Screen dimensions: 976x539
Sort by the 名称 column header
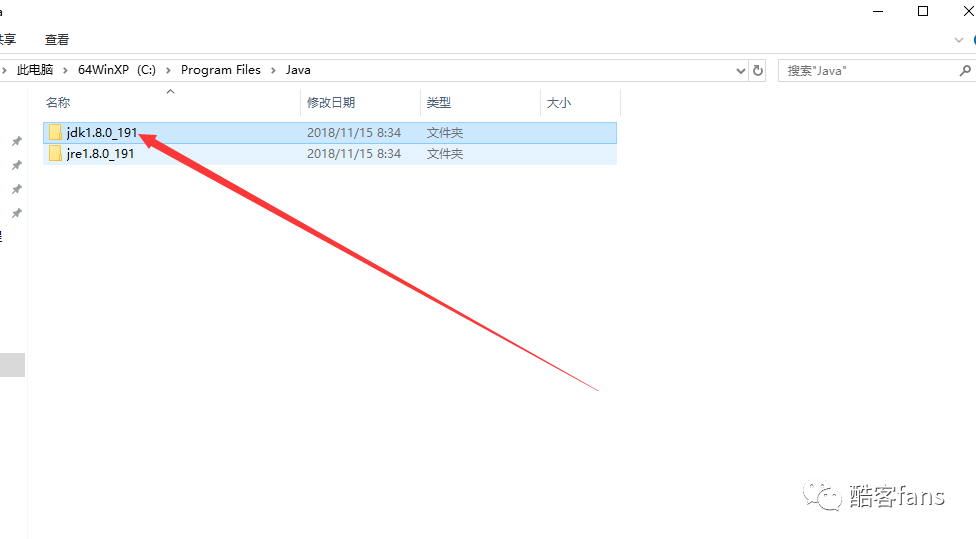(x=171, y=103)
